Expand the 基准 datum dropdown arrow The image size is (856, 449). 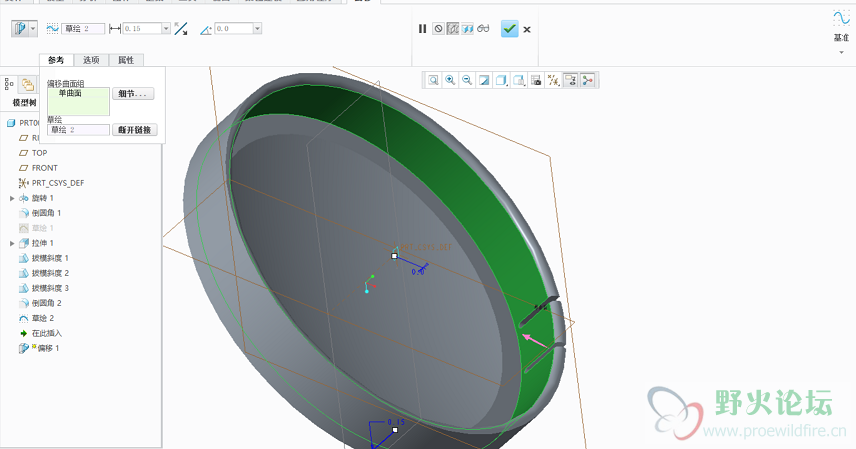(x=841, y=52)
